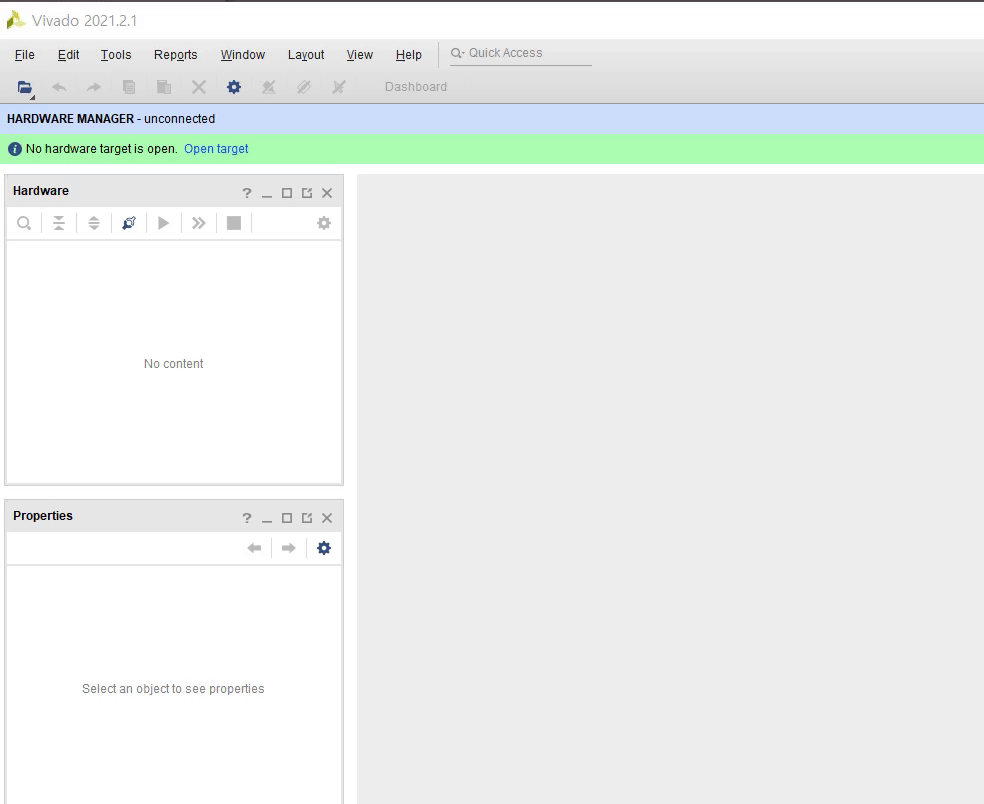The image size is (984, 804).
Task: Click Expand All icon in Hardware panel
Action: [x=94, y=223]
